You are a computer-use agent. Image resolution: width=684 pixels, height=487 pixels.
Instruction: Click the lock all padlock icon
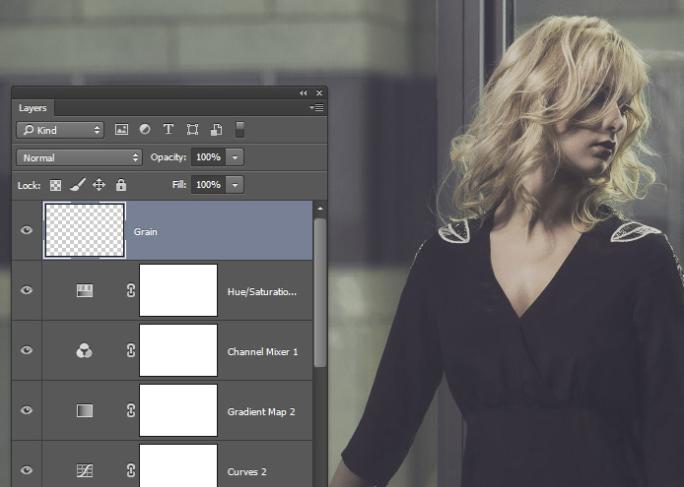(x=121, y=185)
